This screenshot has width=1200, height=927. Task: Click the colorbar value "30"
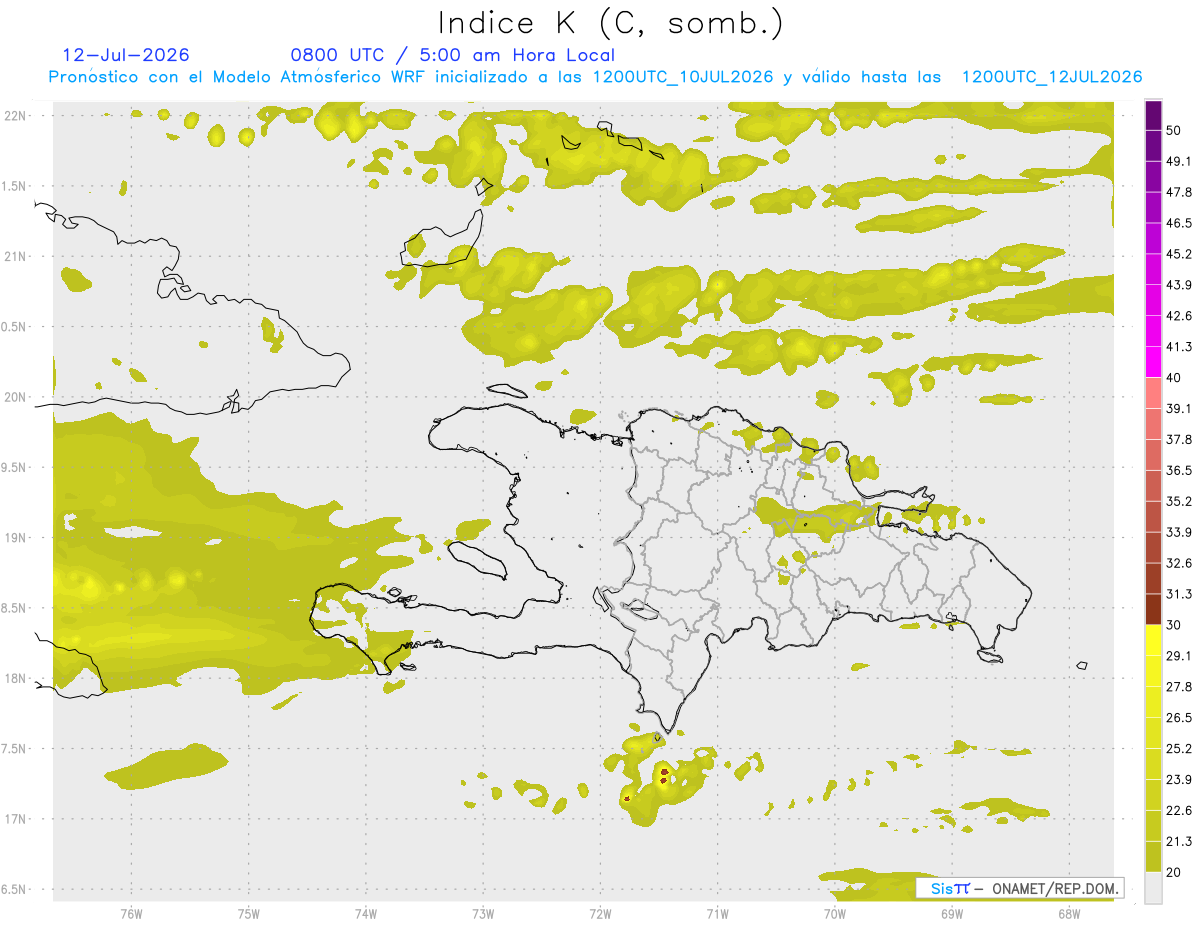(x=1174, y=625)
